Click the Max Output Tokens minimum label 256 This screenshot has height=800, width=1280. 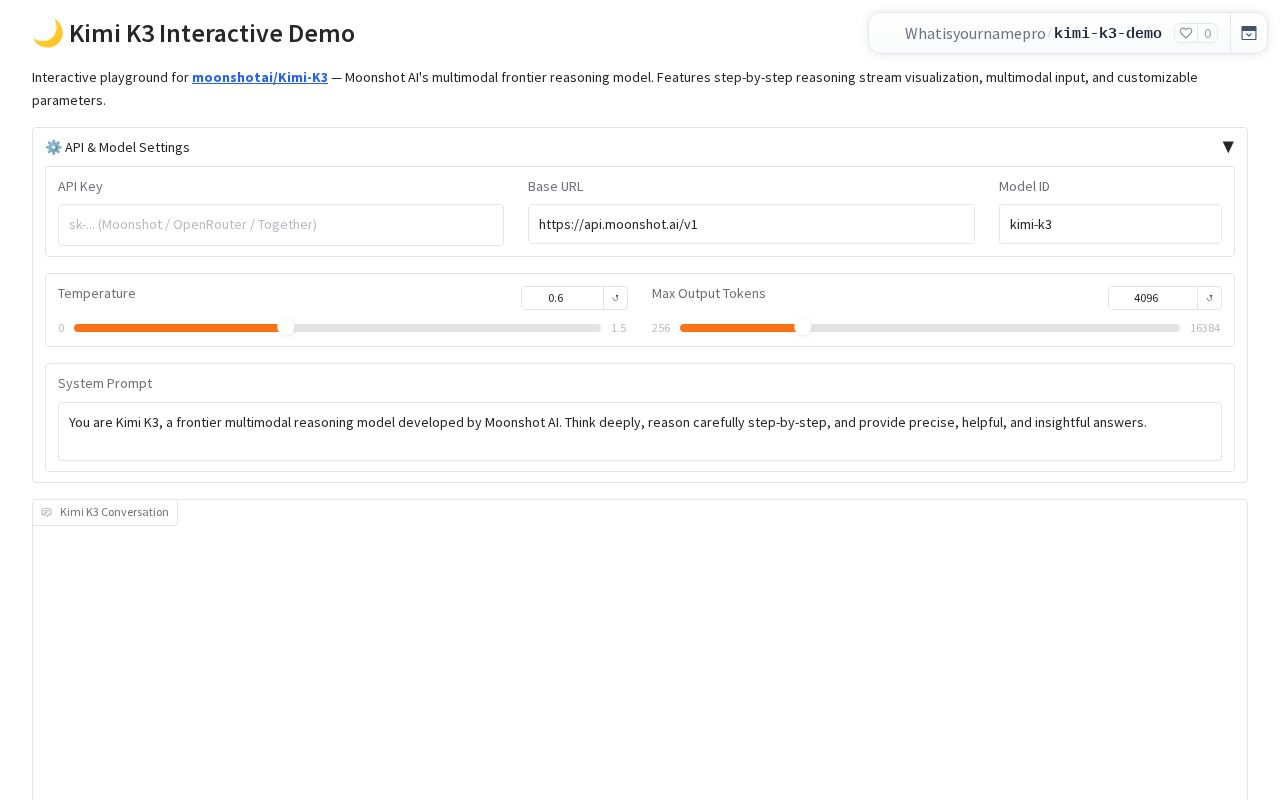click(x=661, y=328)
